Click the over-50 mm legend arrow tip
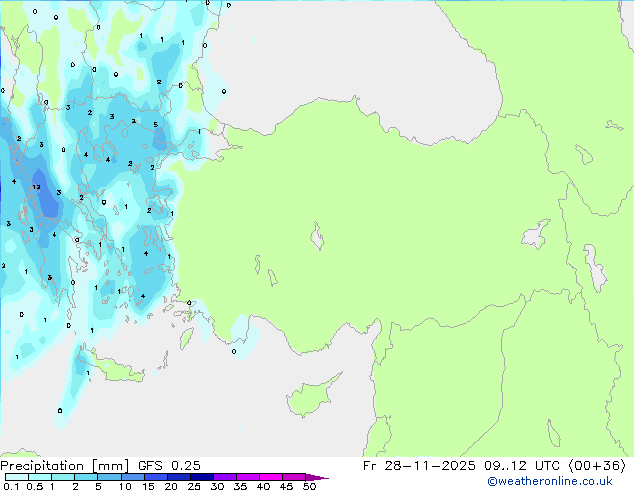The height and width of the screenshot is (490, 634). click(x=317, y=477)
